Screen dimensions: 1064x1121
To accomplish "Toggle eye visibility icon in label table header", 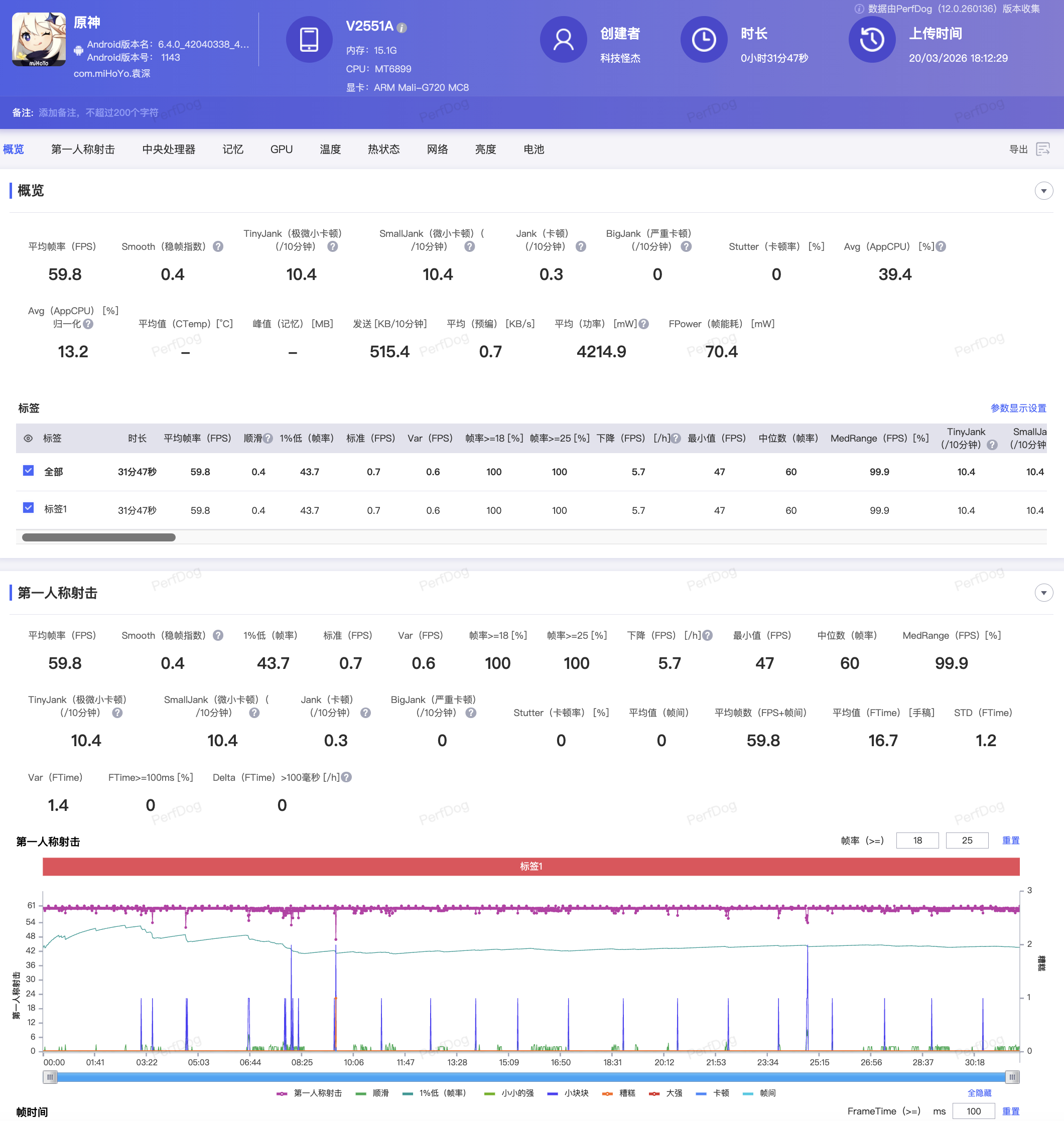I will click(x=28, y=438).
